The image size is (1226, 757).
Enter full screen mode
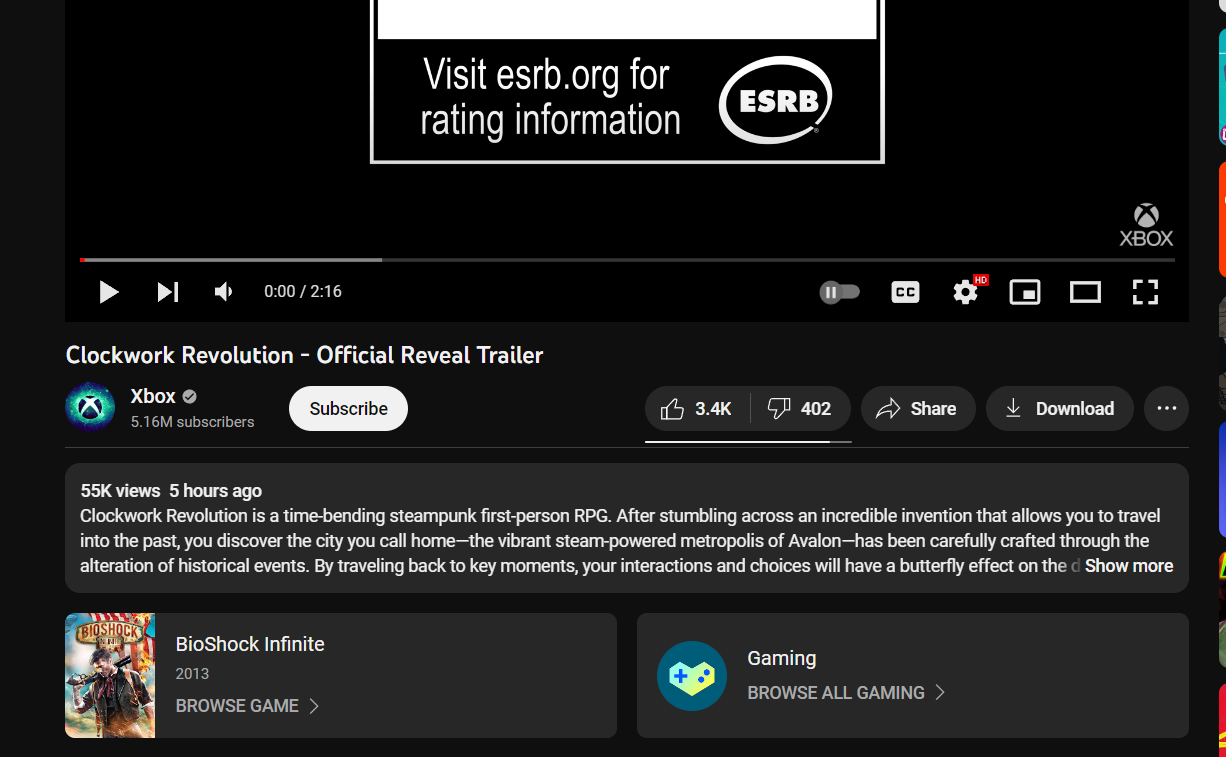click(1145, 292)
